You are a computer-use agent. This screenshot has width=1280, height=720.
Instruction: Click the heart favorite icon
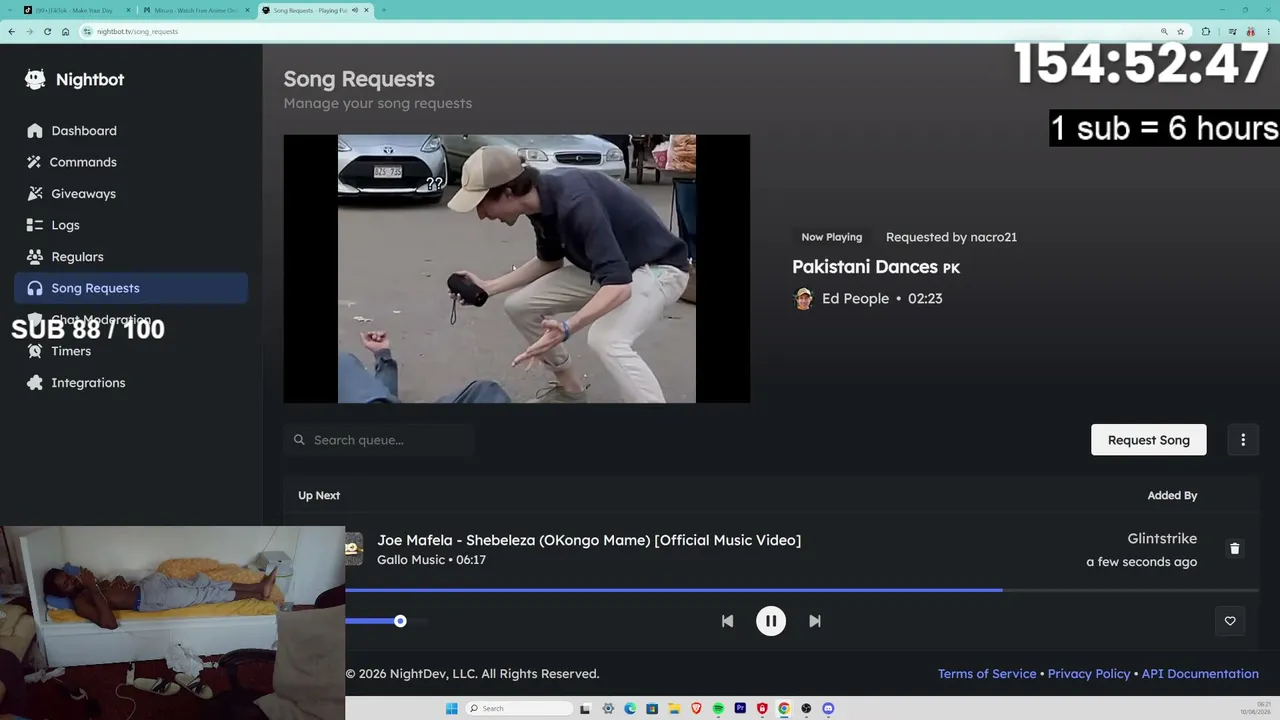tap(1230, 621)
